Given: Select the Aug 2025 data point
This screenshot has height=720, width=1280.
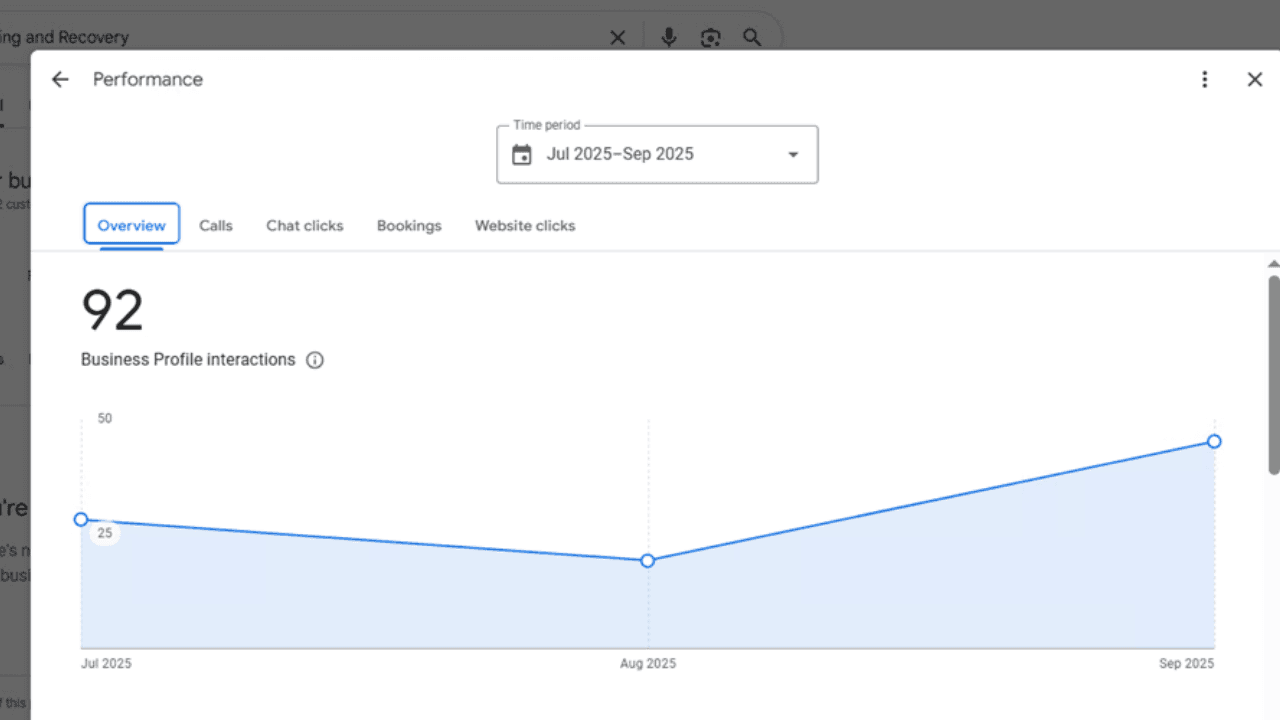Looking at the screenshot, I should click(648, 561).
